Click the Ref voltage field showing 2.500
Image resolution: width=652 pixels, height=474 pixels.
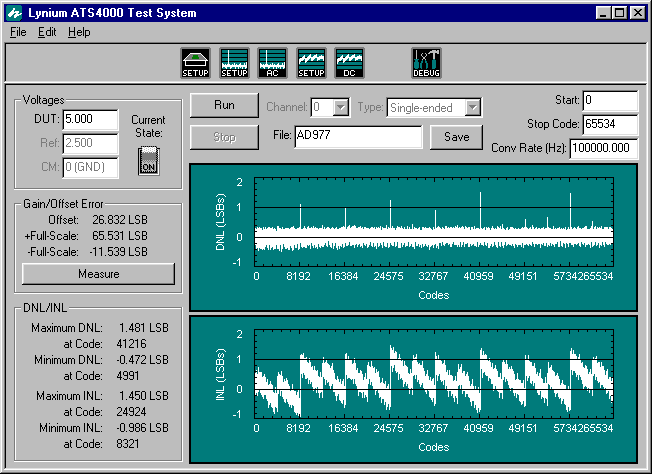tap(91, 143)
